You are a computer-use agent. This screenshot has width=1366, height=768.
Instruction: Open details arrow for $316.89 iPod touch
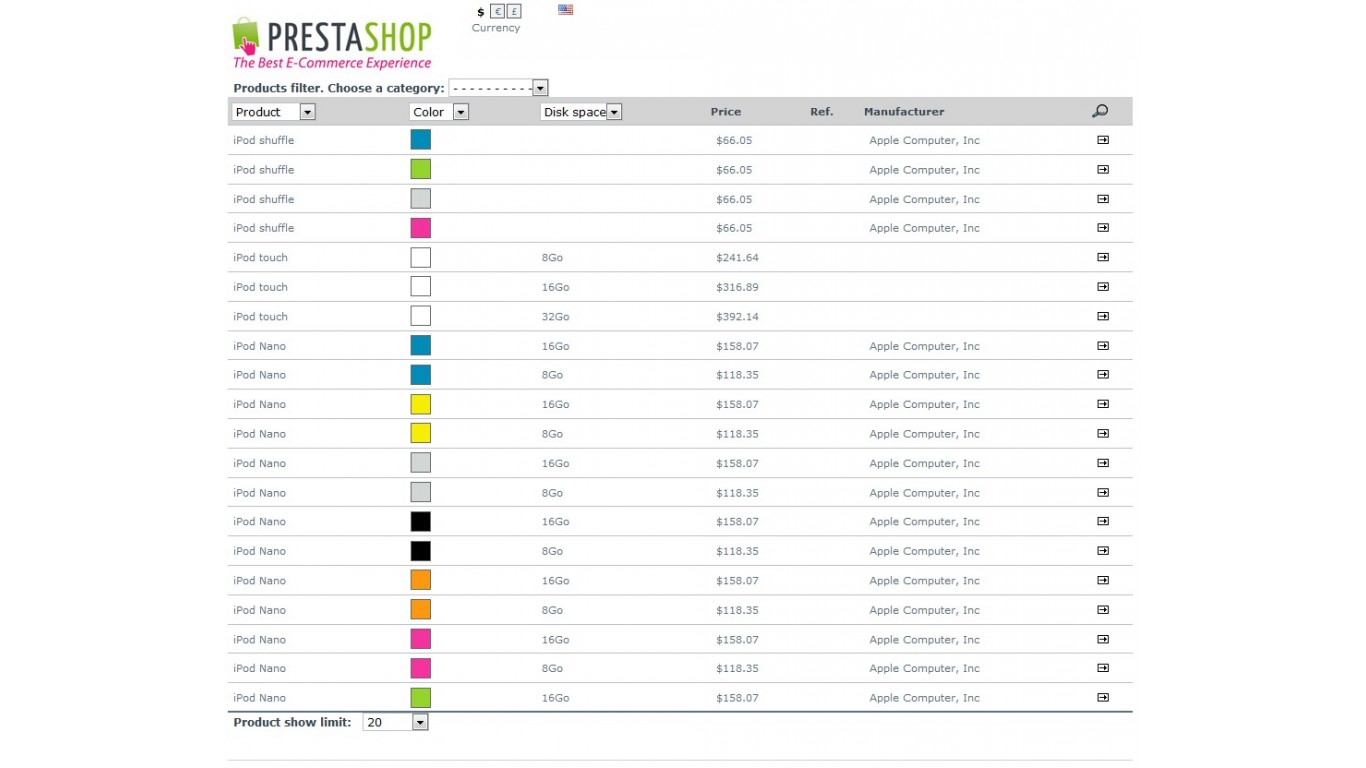[x=1103, y=287]
